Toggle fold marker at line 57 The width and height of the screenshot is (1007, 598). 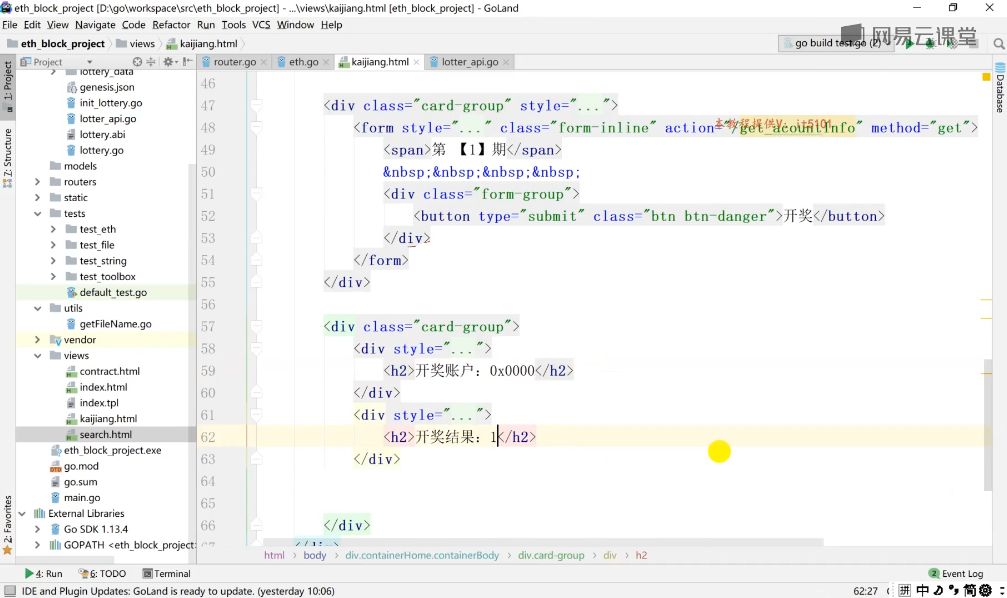pyautogui.click(x=256, y=326)
